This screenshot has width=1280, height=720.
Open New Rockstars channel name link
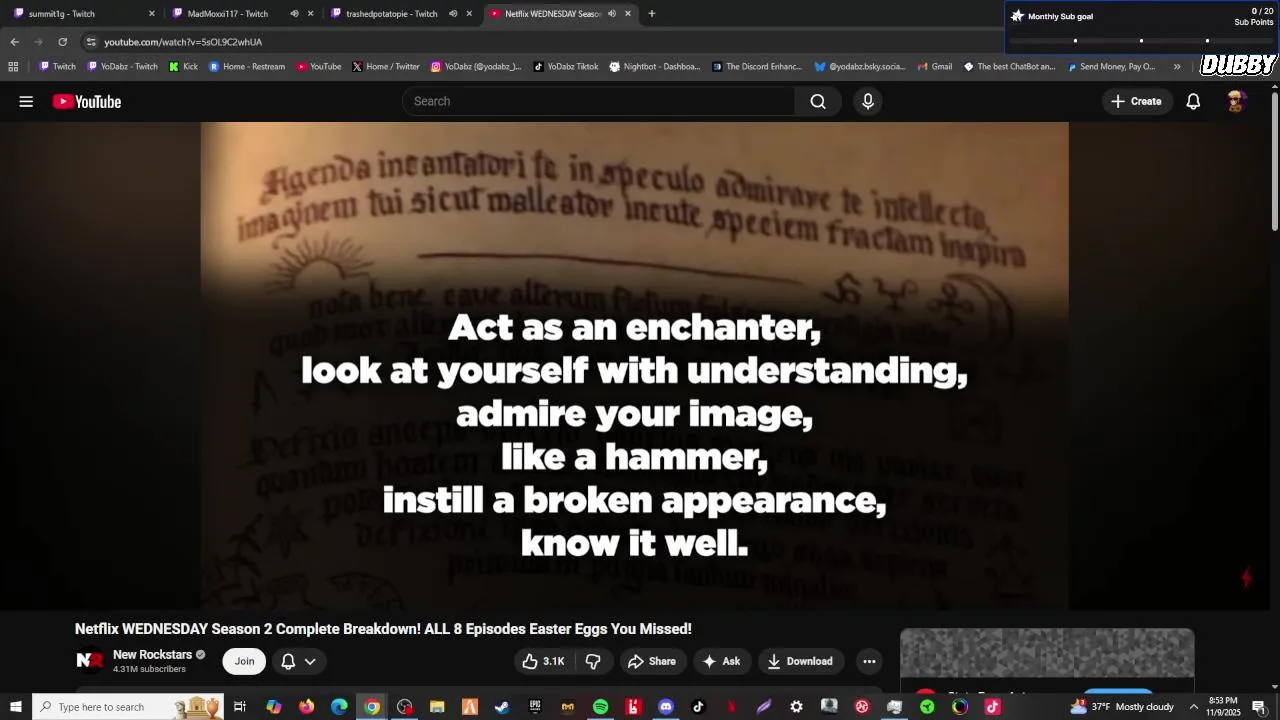pos(152,655)
